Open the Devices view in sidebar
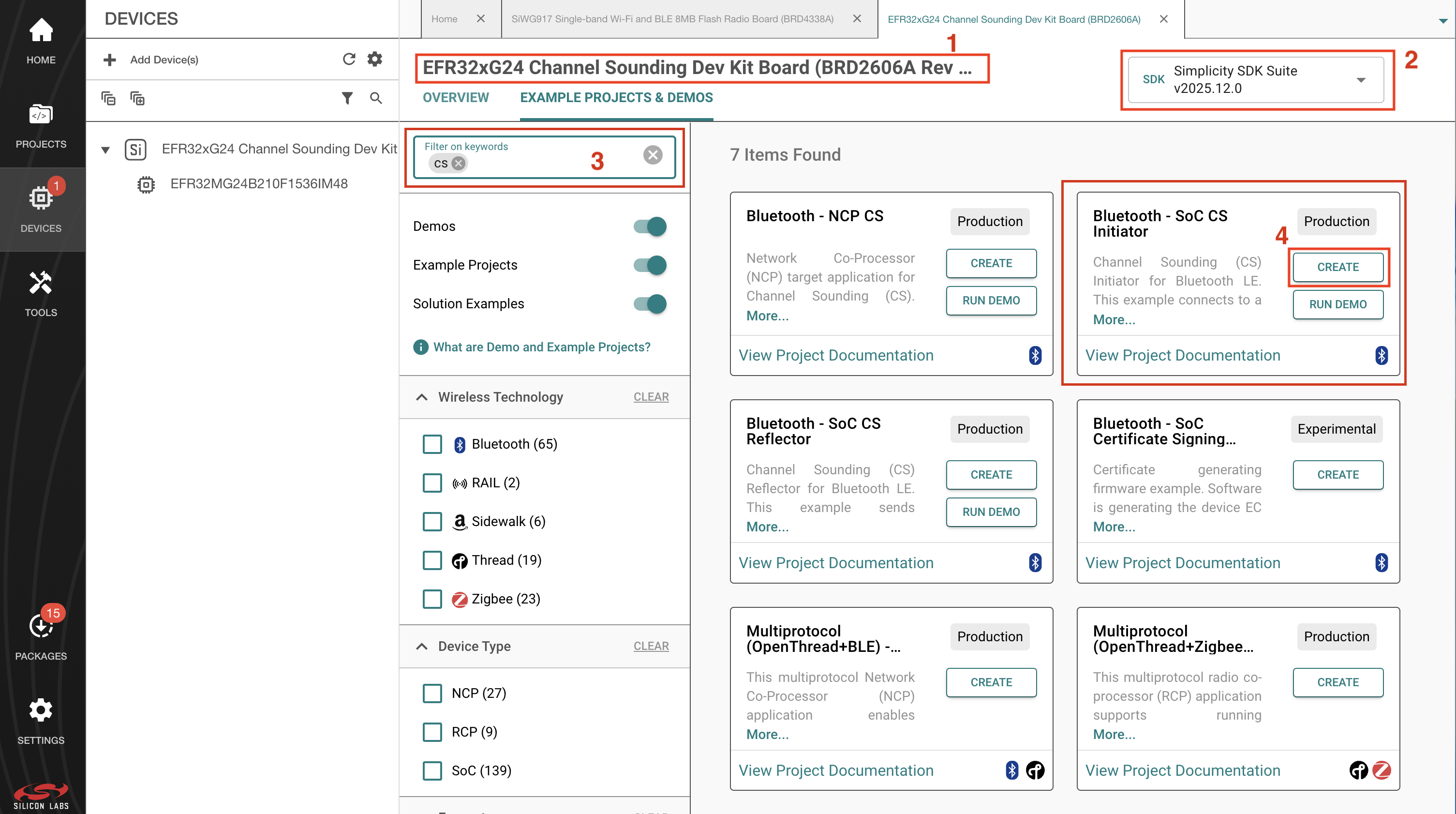The height and width of the screenshot is (814, 1456). coord(41,210)
